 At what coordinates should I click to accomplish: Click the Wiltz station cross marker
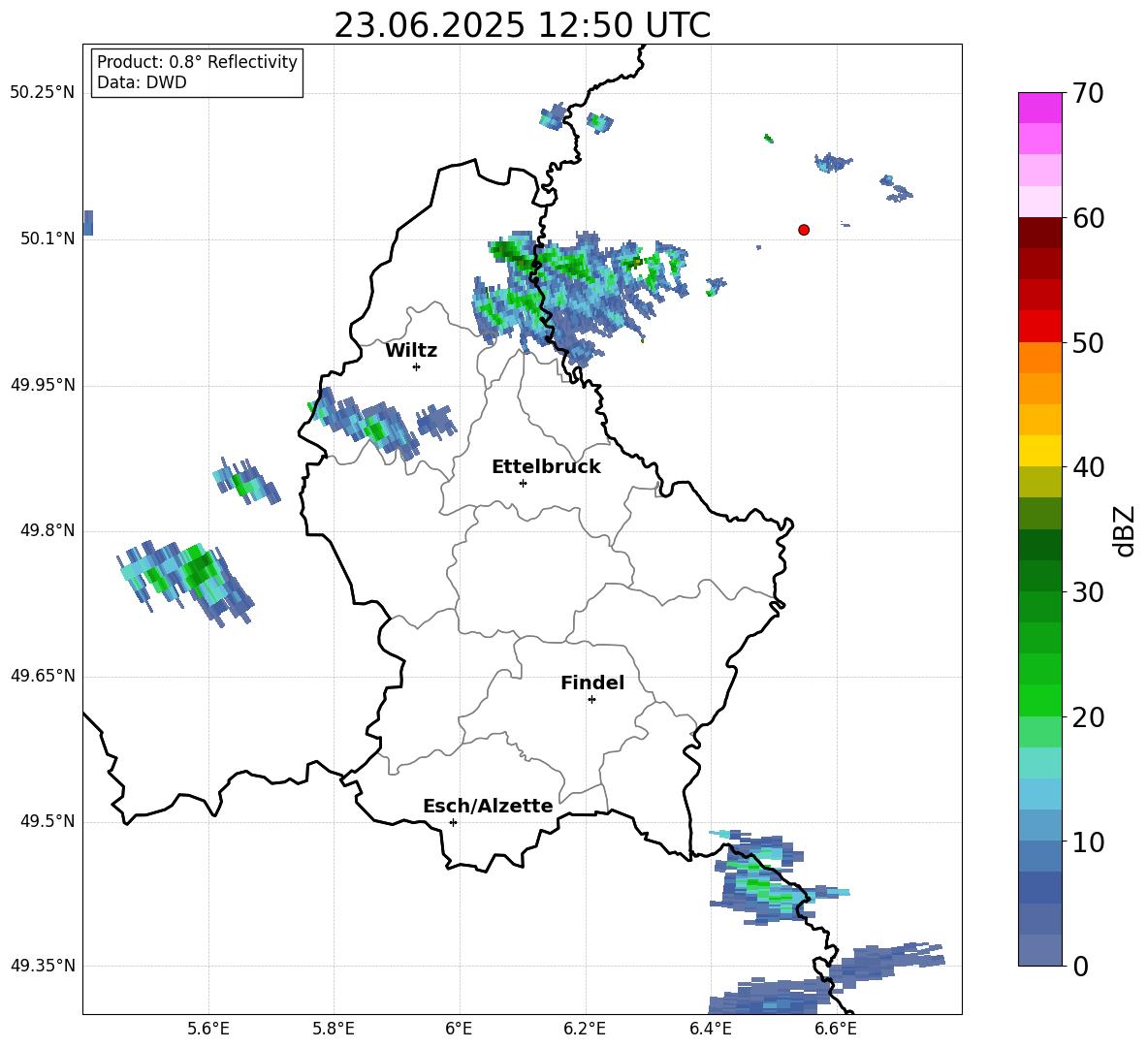(417, 366)
